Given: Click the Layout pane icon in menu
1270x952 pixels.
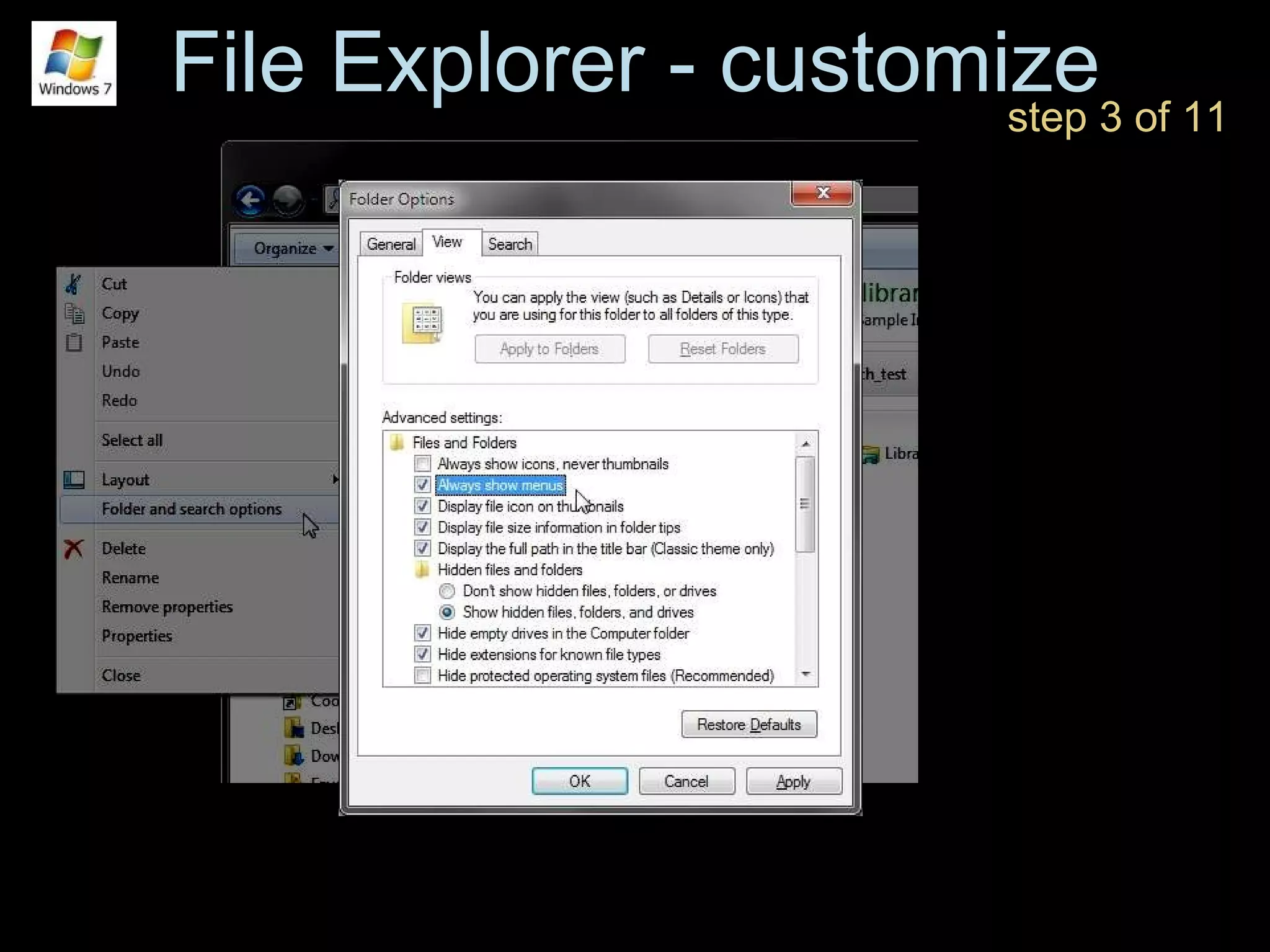Looking at the screenshot, I should (74, 480).
